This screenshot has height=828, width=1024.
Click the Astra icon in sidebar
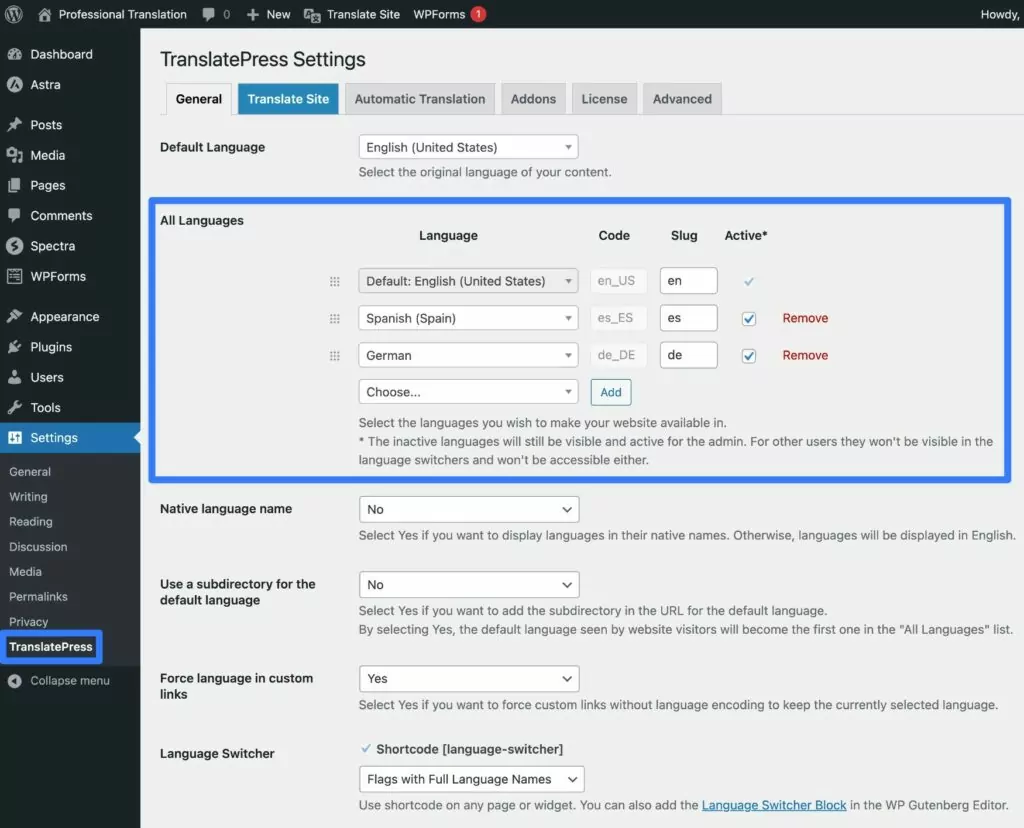pos(14,84)
